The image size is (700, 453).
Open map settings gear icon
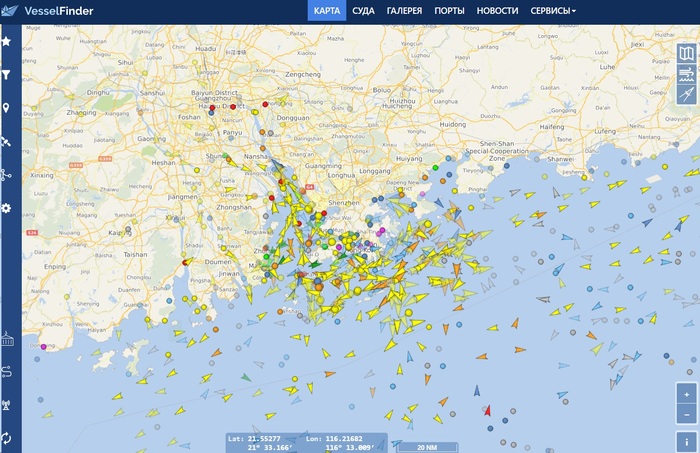[6, 208]
